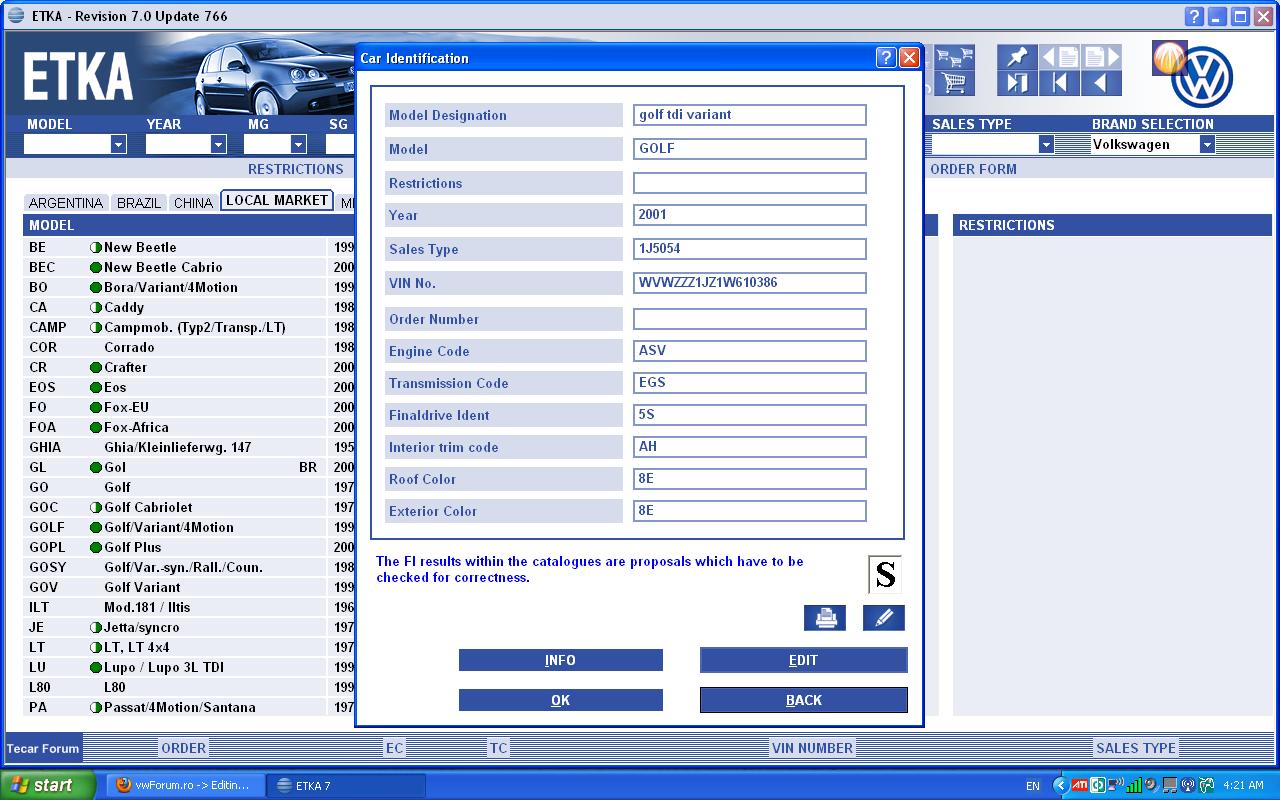Click the VIN No. input field
The image size is (1280, 800).
pos(750,283)
